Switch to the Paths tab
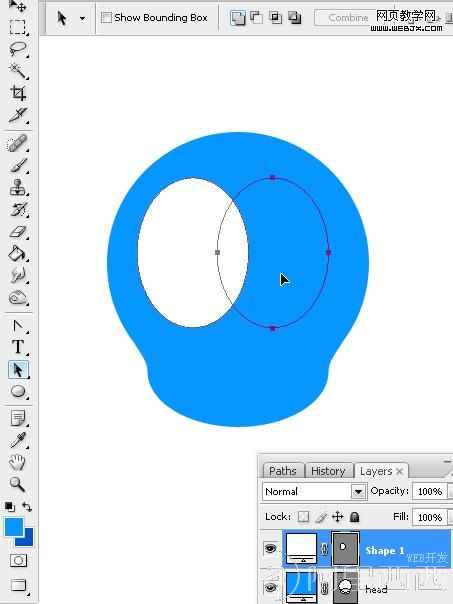 tap(283, 471)
